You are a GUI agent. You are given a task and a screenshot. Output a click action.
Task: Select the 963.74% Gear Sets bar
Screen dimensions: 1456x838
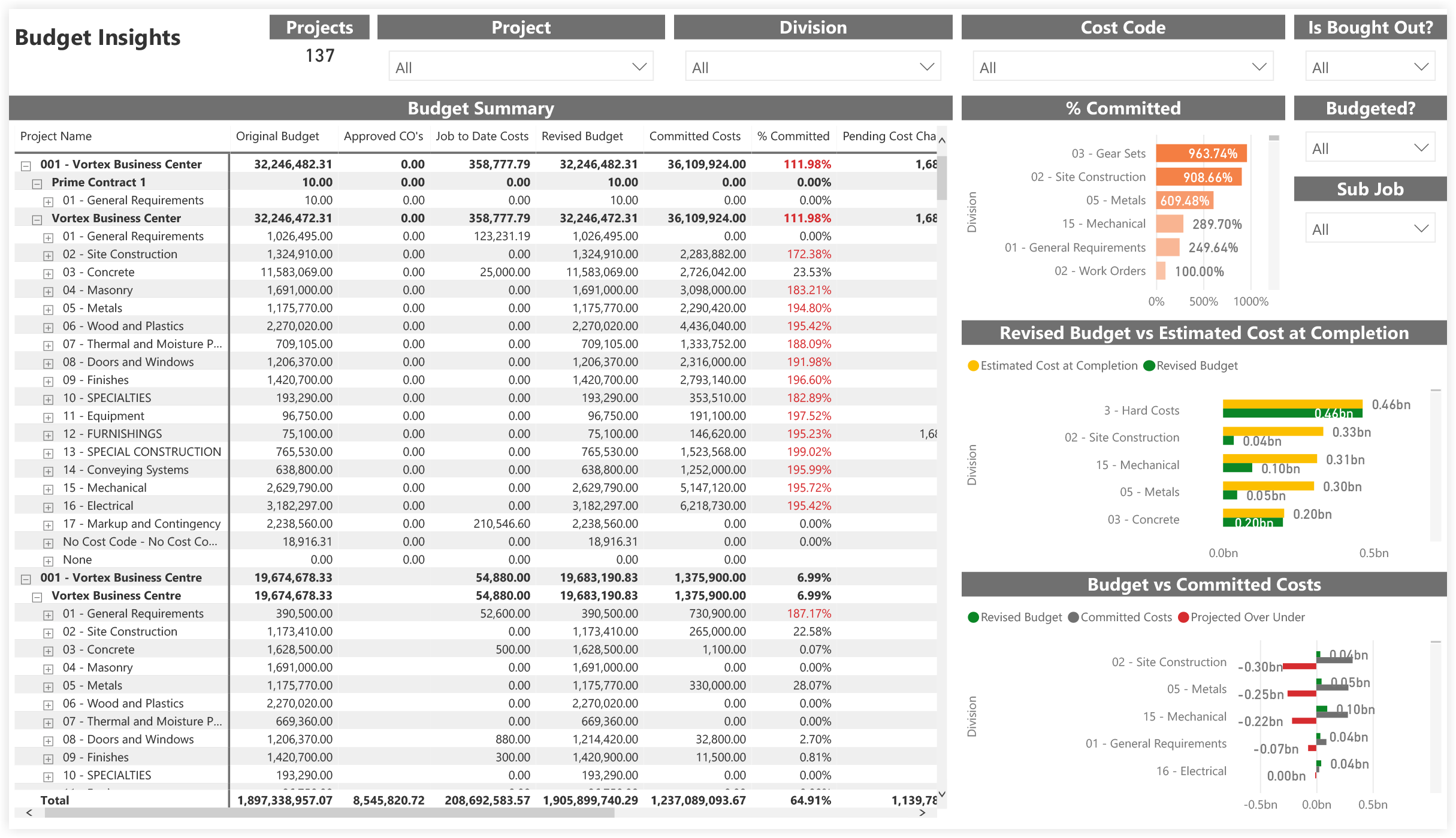(x=1200, y=153)
